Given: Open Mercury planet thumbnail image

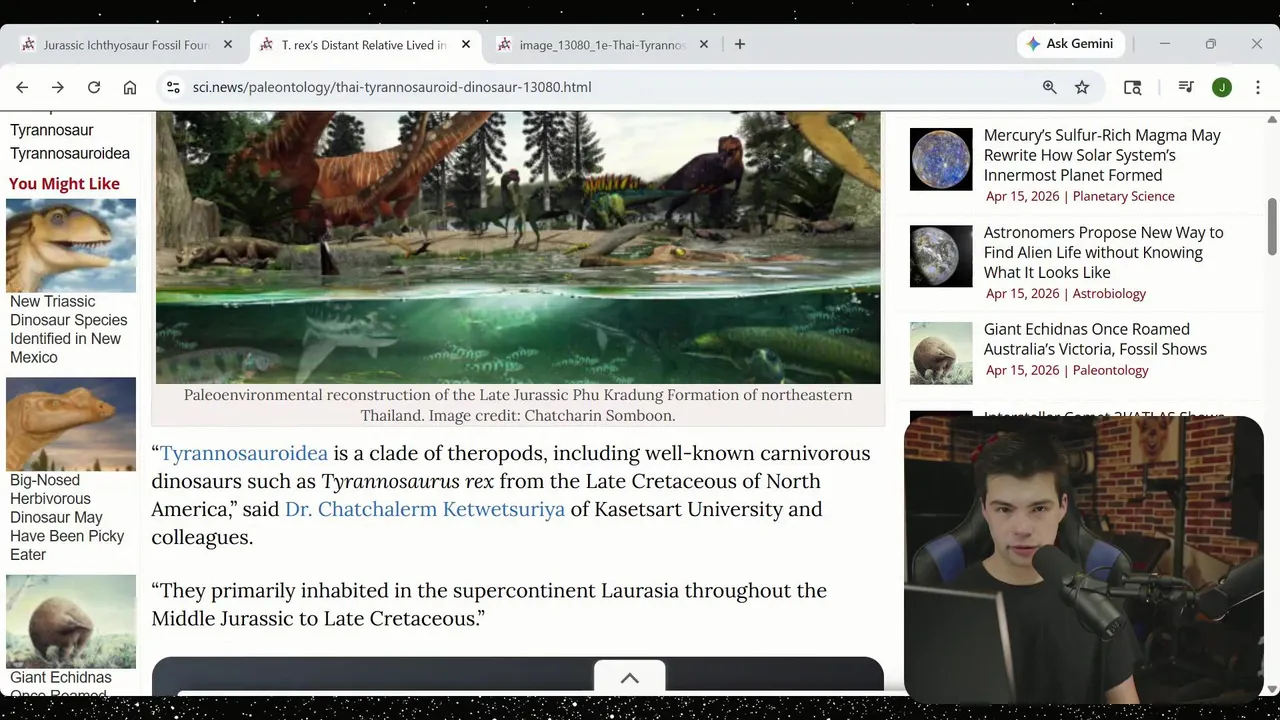Looking at the screenshot, I should pos(941,159).
